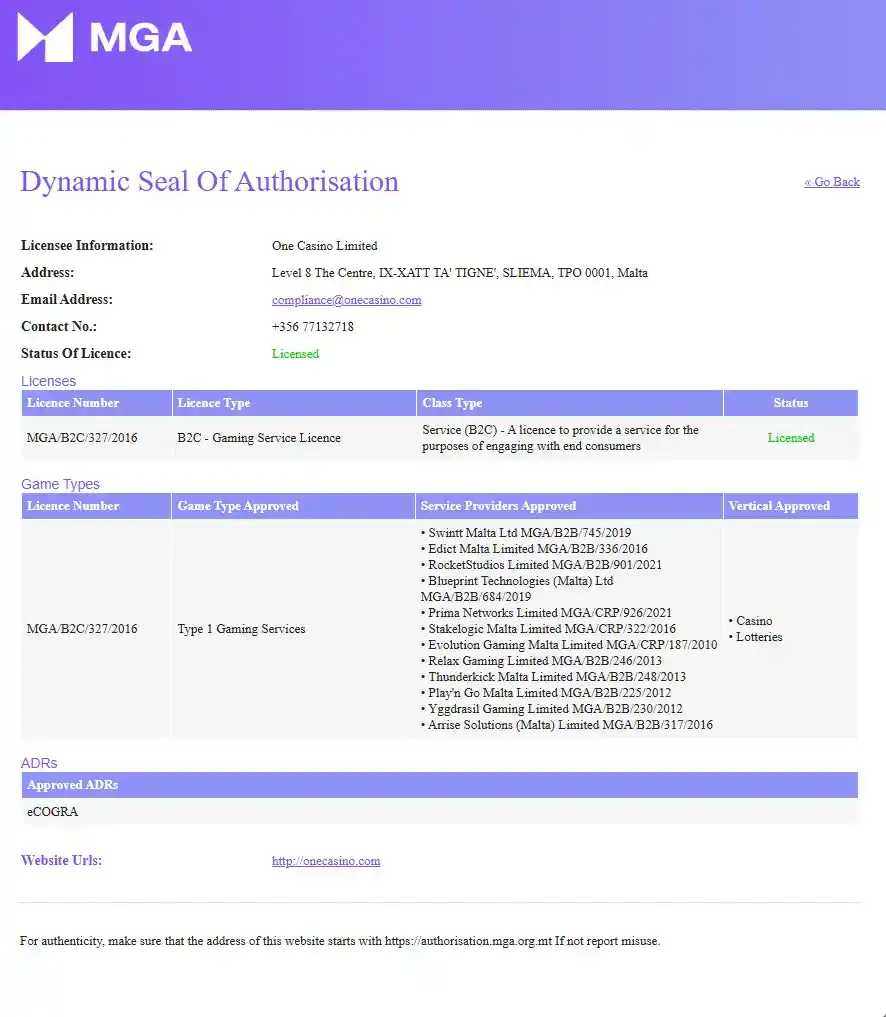This screenshot has height=1017, width=886.
Task: Click Thunderkick Malta Limited provider entry
Action: (553, 676)
